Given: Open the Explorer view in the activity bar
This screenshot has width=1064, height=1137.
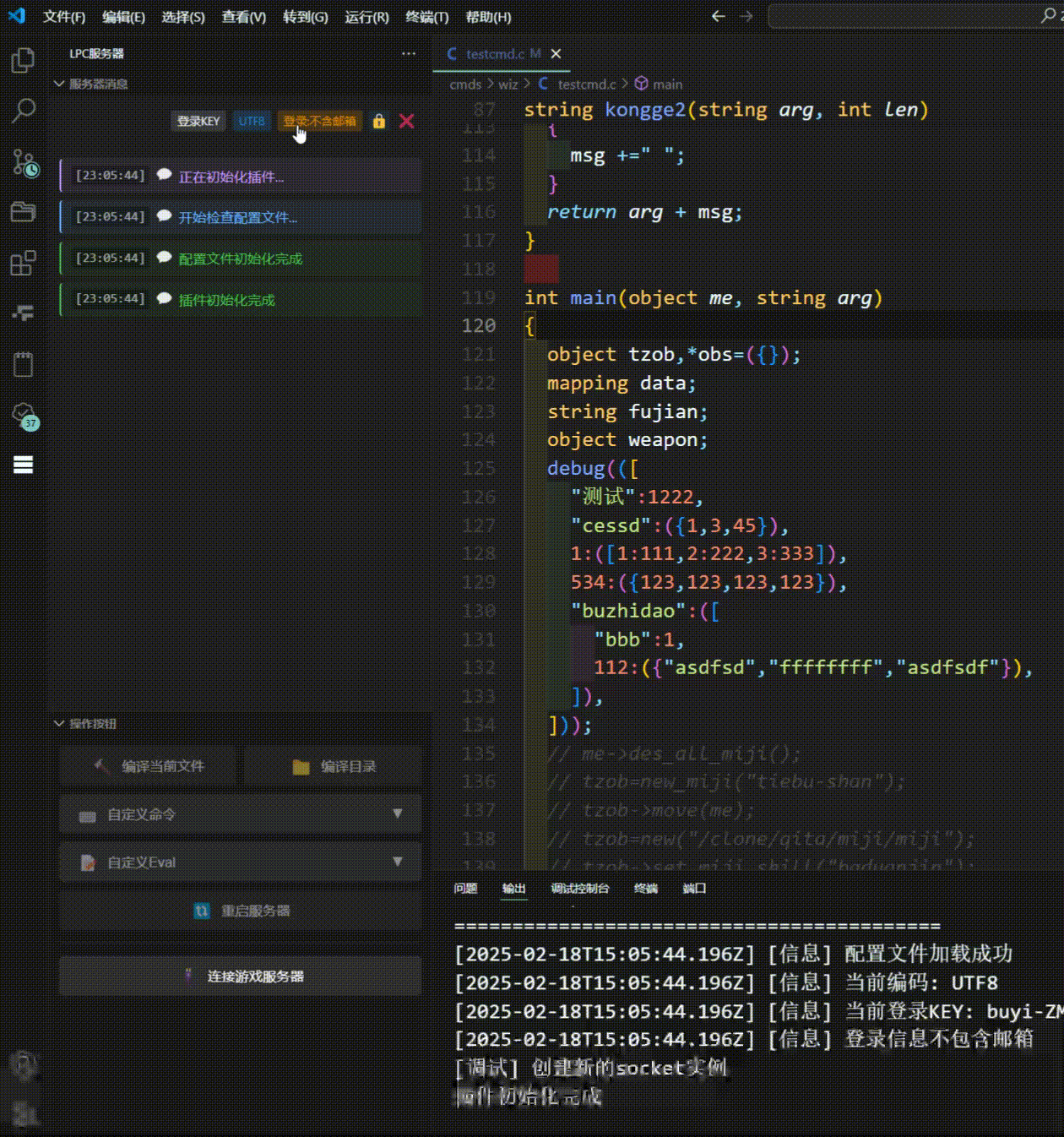Looking at the screenshot, I should point(23,60).
